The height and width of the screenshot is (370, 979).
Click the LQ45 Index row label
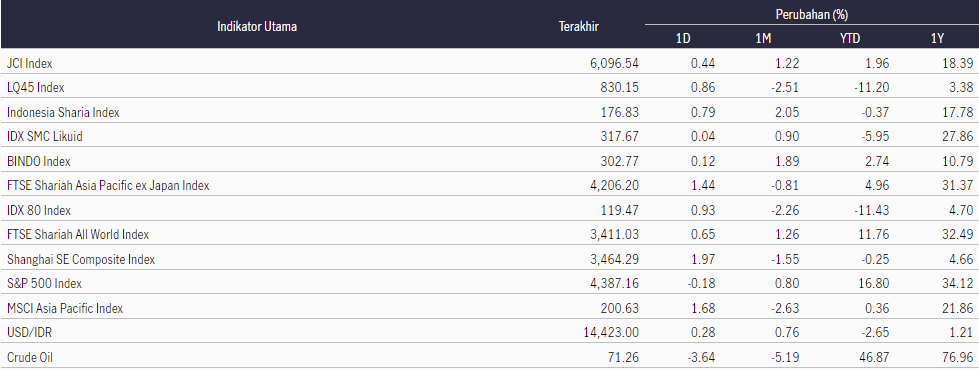pos(35,87)
